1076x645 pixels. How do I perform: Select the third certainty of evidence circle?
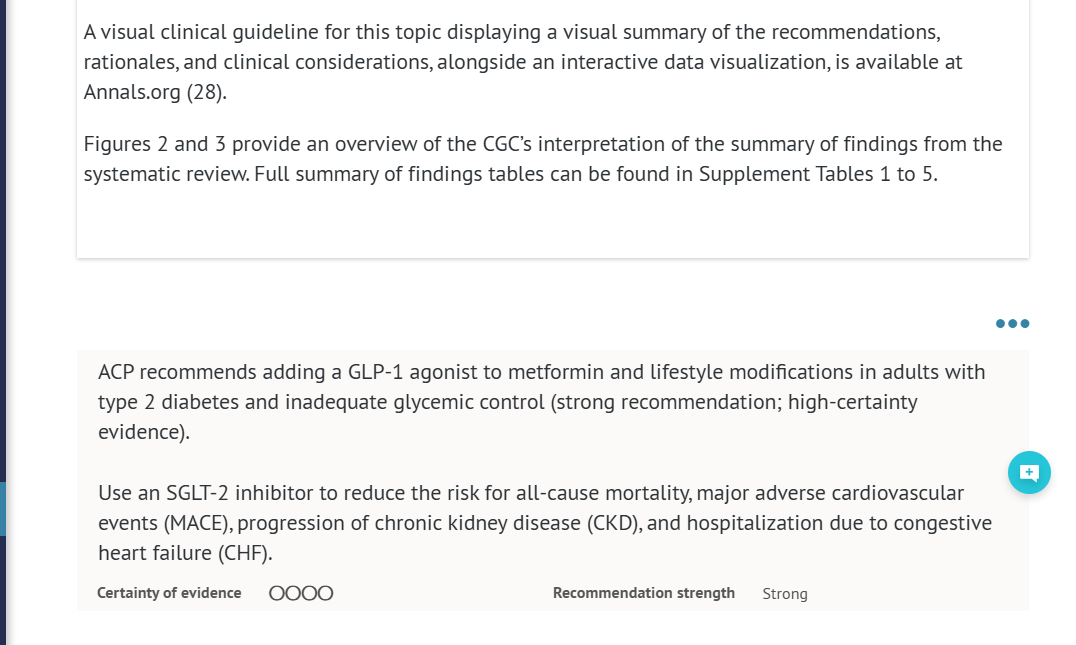pos(309,593)
